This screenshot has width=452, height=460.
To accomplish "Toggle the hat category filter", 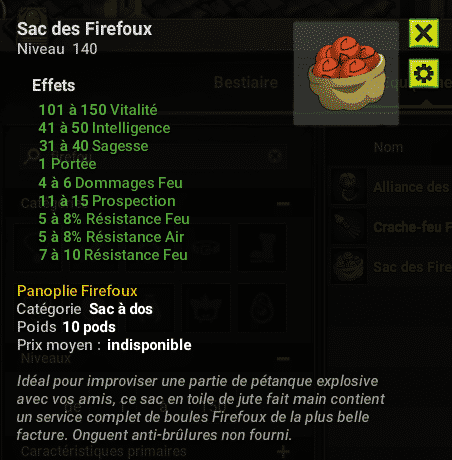I will pos(206,307).
